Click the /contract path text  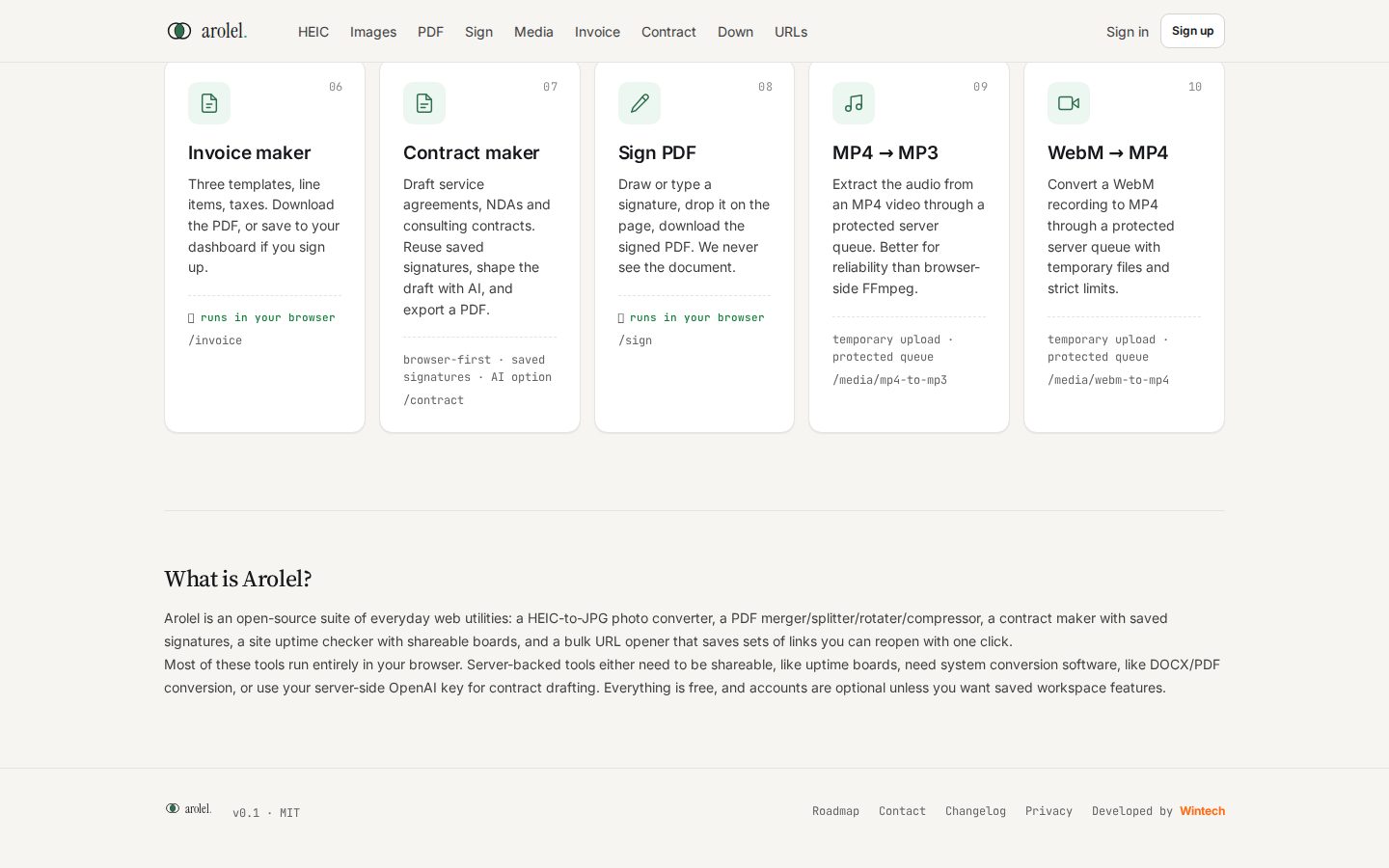(x=433, y=400)
